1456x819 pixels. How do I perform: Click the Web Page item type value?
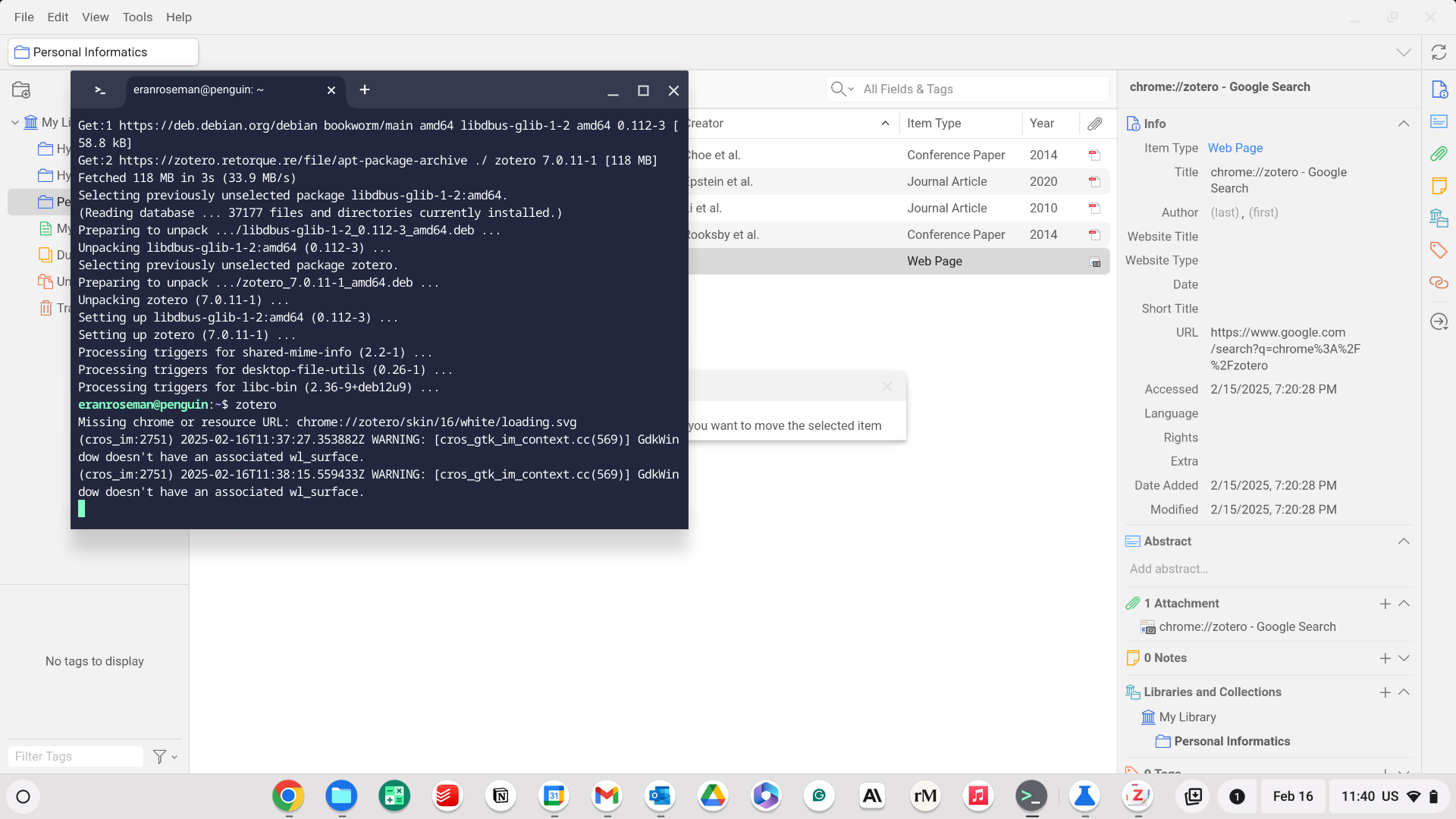1235,148
